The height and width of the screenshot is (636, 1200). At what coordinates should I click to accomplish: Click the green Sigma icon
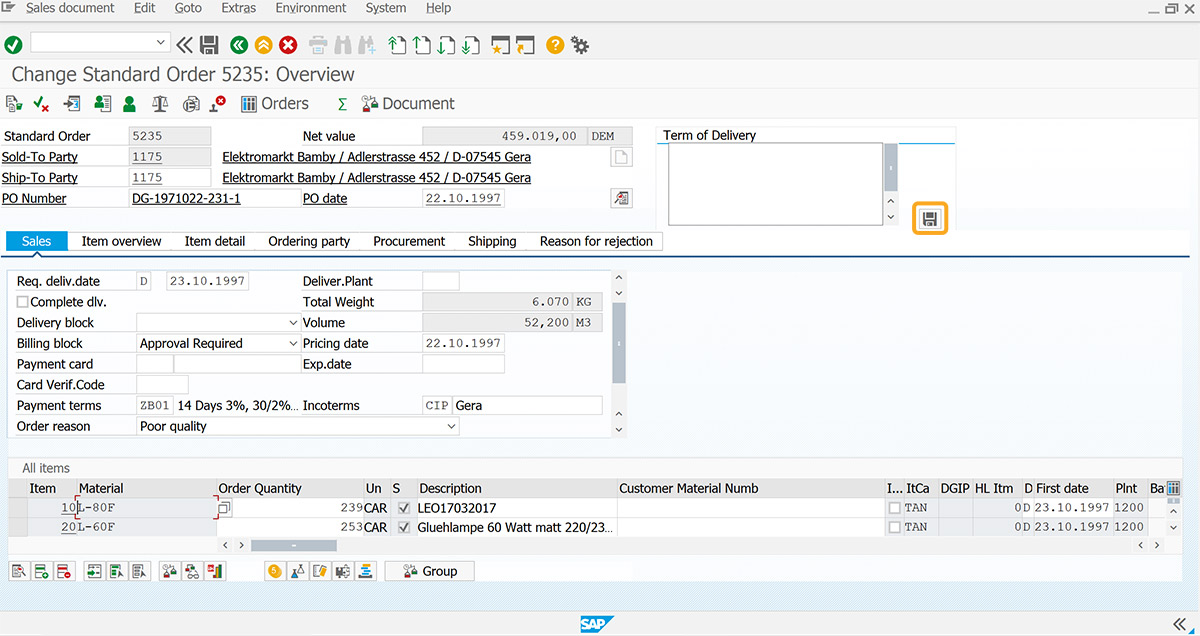click(x=342, y=104)
